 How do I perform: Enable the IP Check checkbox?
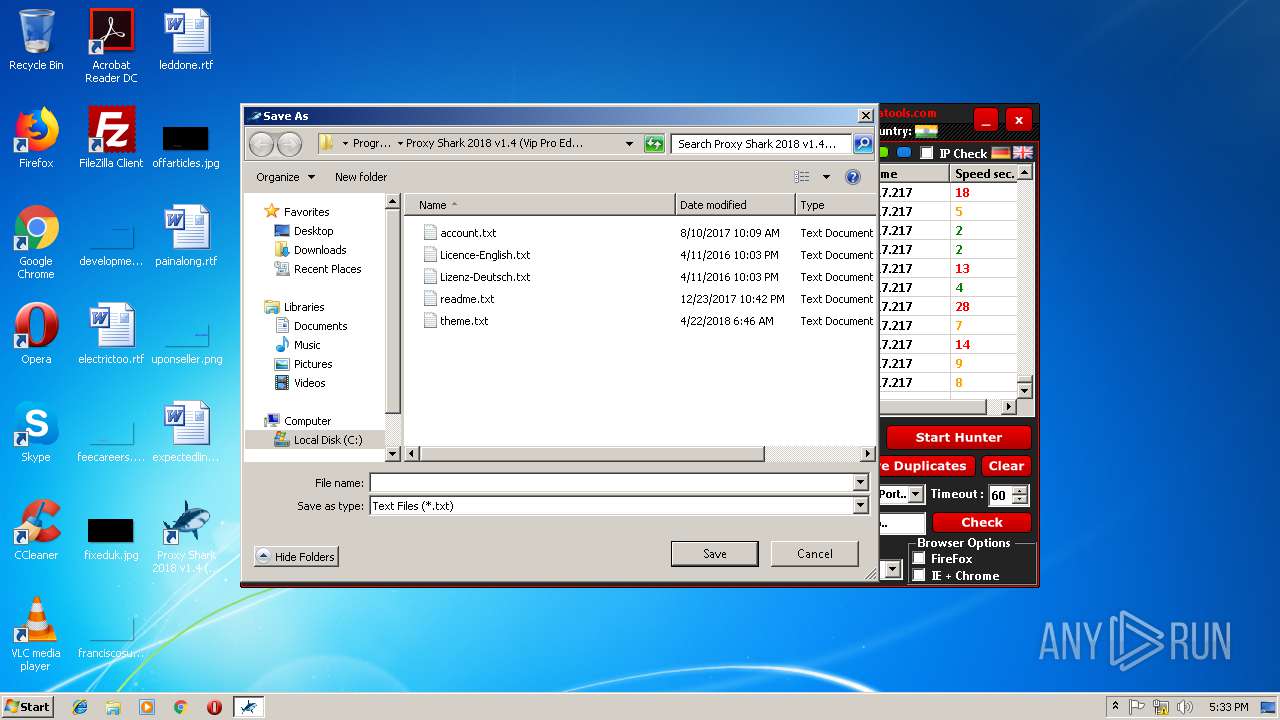click(x=927, y=153)
